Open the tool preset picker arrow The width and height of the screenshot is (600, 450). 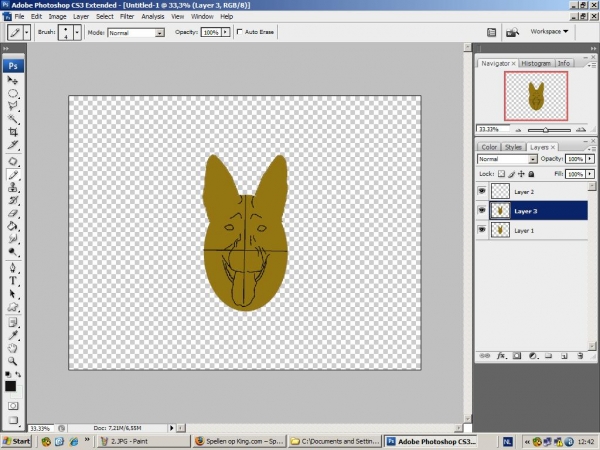pyautogui.click(x=26, y=33)
